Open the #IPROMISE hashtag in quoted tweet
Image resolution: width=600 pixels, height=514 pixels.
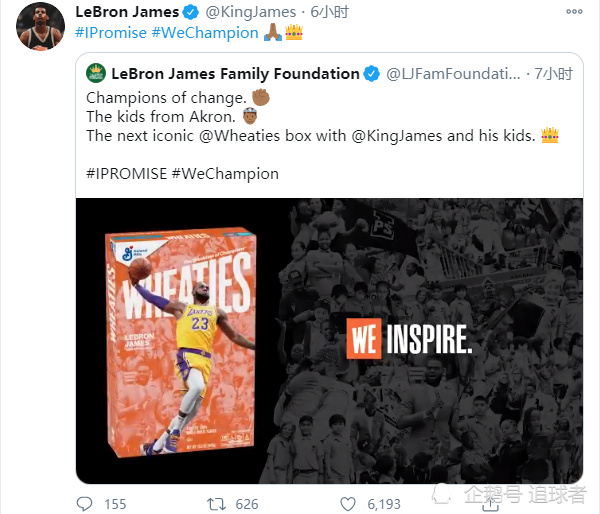tap(126, 173)
